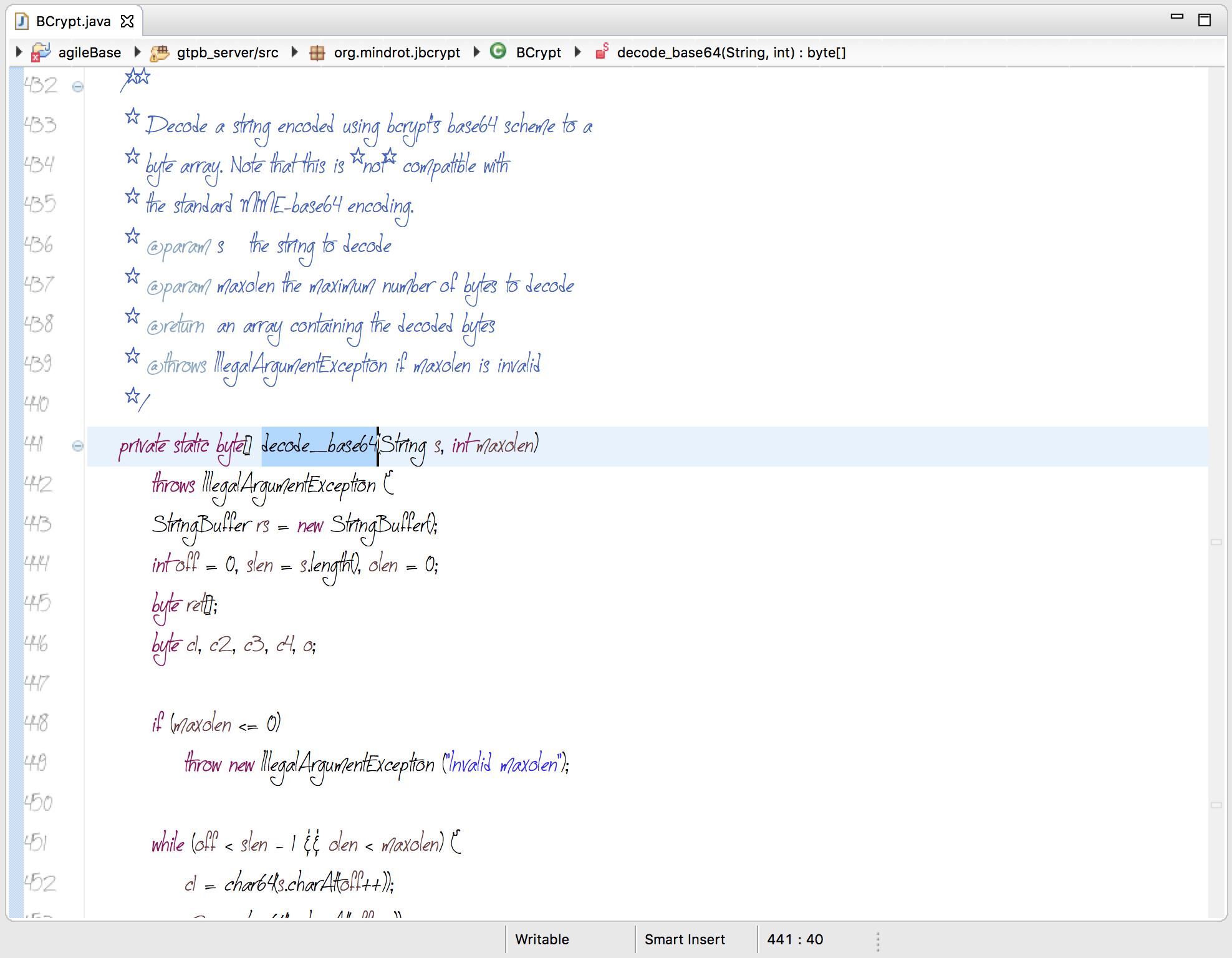Screen dimensions: 1232x958
Task: Click '@param s' Javadoc tag
Action: tap(185, 247)
